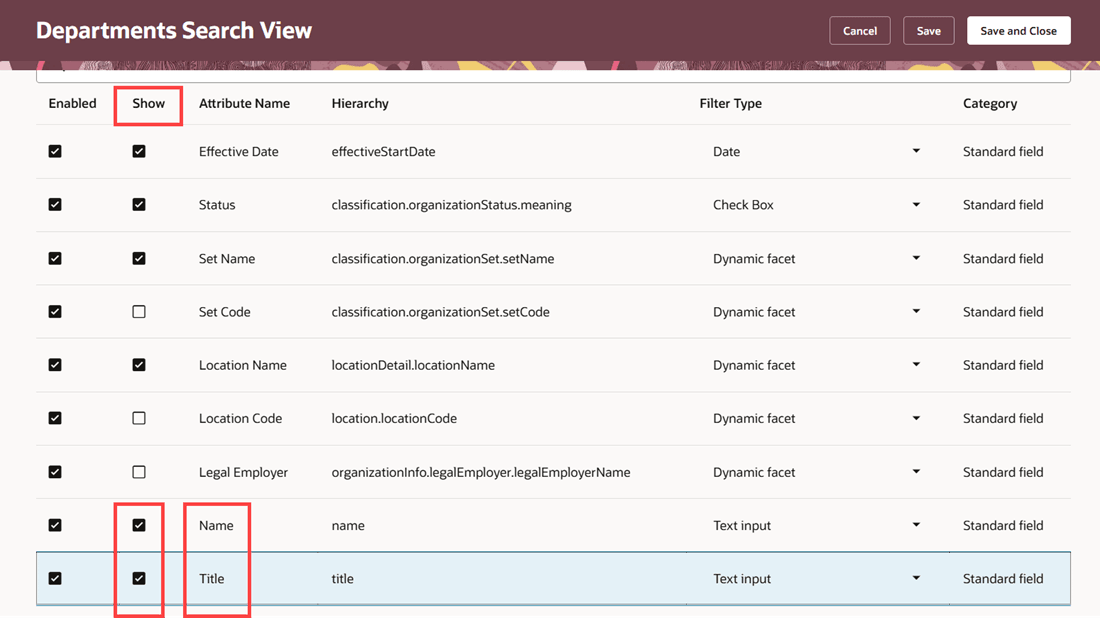Uncheck Enabled for the Name attribute

pyautogui.click(x=55, y=525)
